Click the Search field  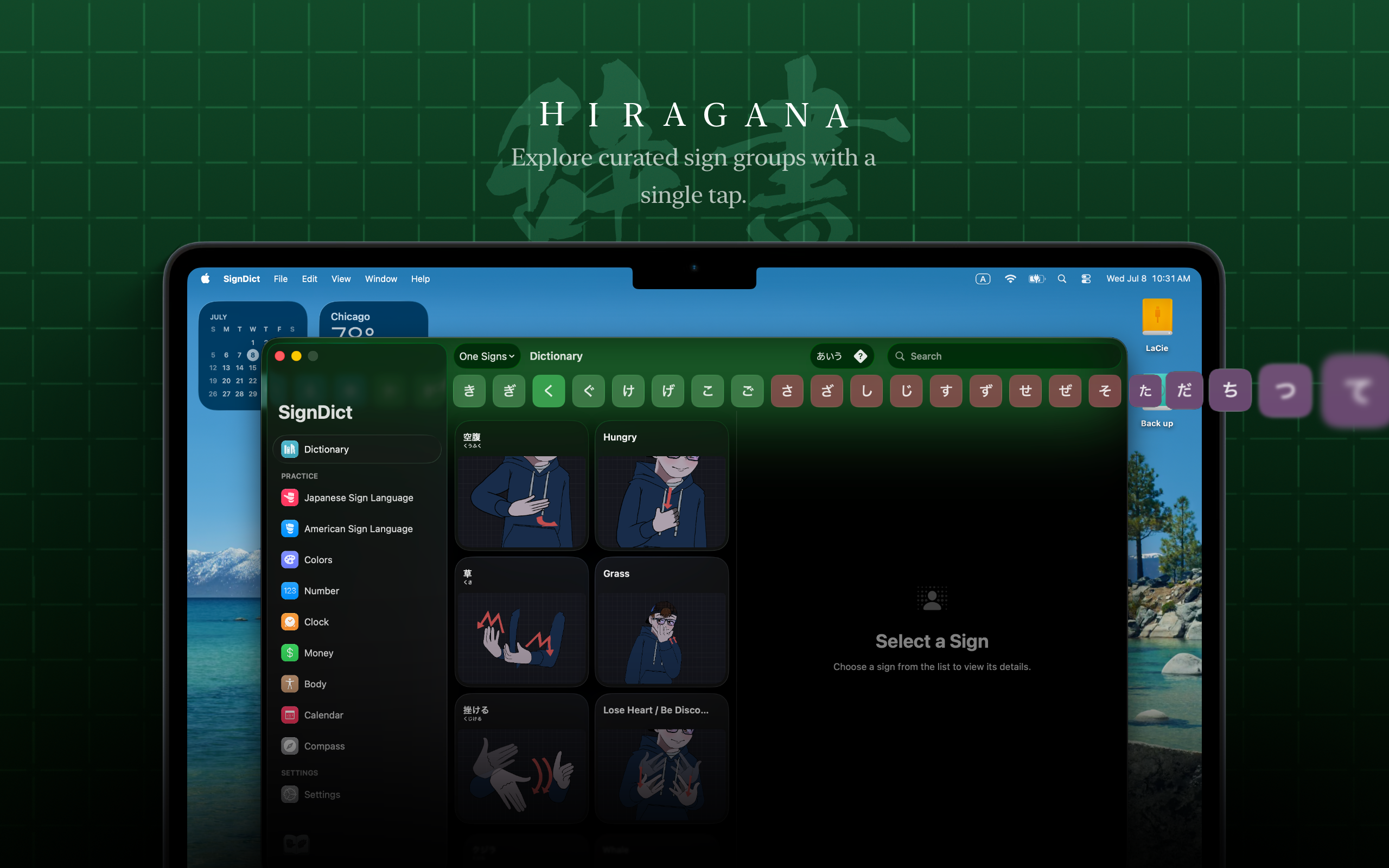tap(1004, 356)
